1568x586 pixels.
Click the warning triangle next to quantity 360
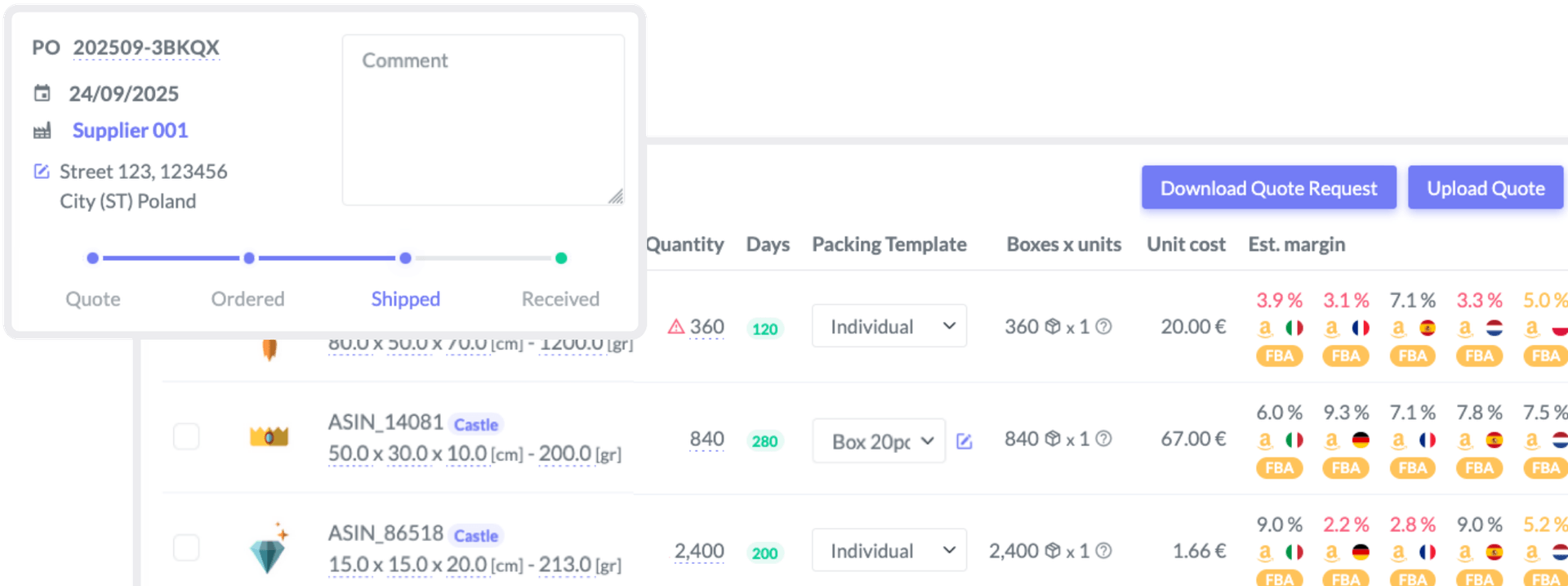(x=676, y=327)
